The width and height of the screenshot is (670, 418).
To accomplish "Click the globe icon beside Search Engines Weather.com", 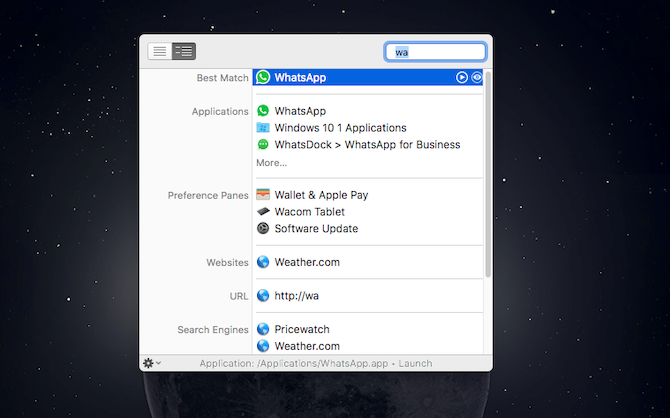I will pos(263,346).
